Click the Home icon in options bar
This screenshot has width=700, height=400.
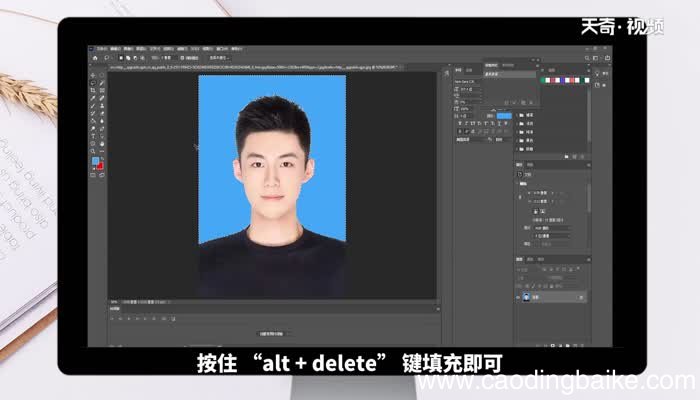click(x=95, y=58)
